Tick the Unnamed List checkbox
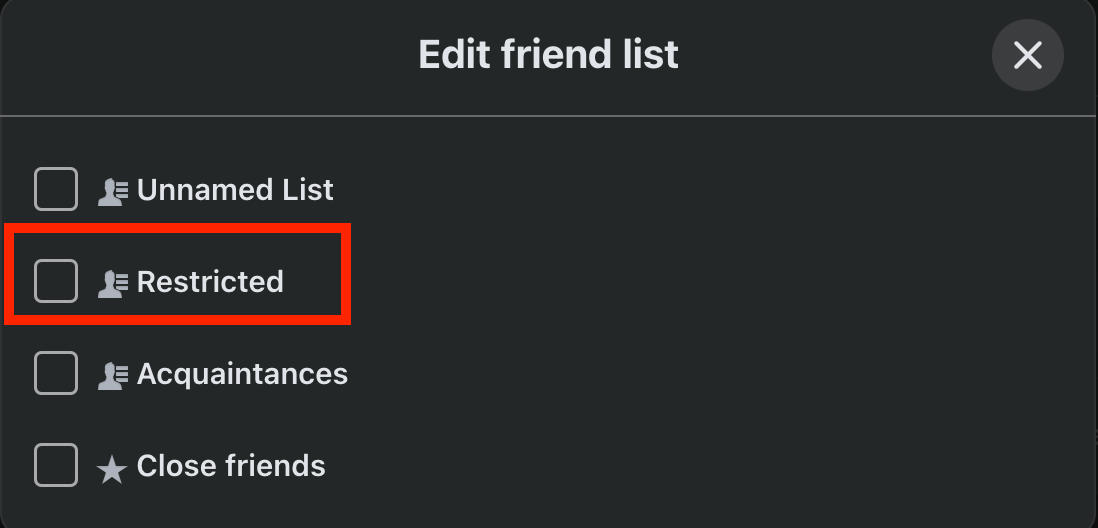The height and width of the screenshot is (528, 1098). (56, 190)
